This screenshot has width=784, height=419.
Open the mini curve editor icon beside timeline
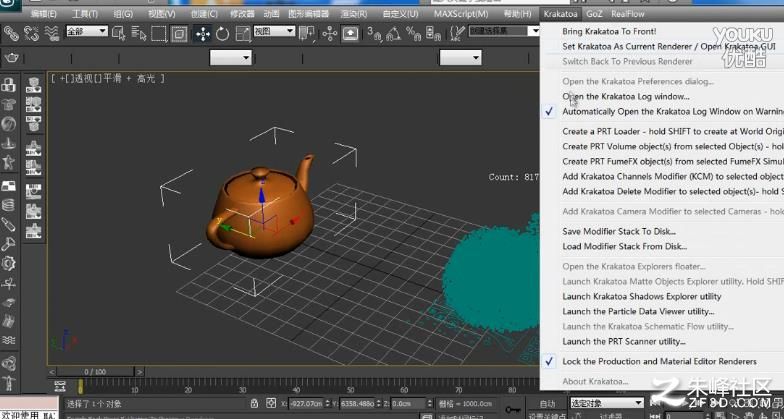tap(60, 386)
